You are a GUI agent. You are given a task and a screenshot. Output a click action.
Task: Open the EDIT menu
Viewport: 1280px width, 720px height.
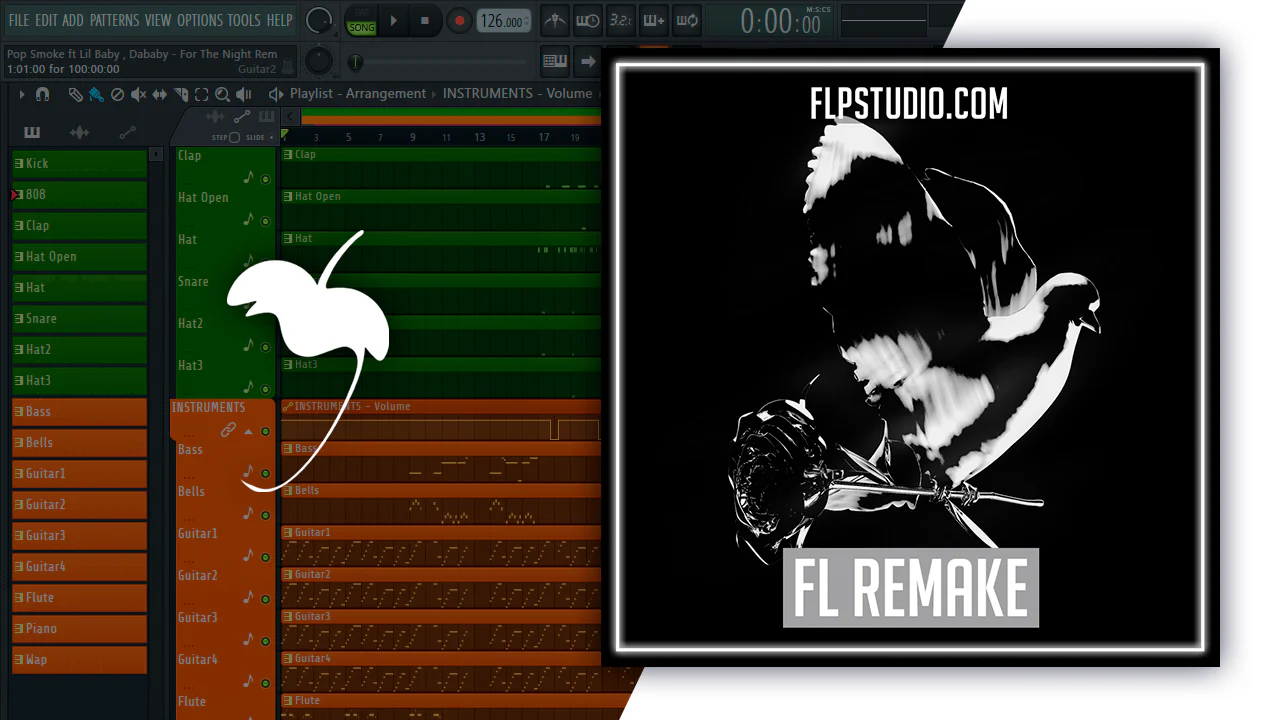46,20
